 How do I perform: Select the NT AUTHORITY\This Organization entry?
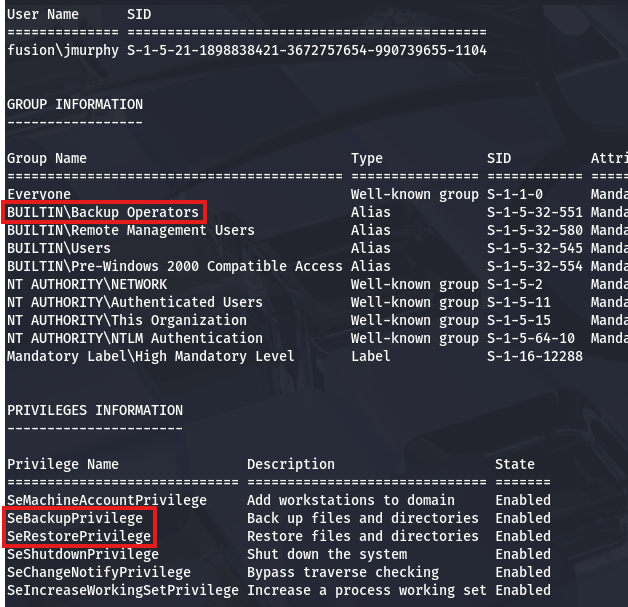click(x=127, y=320)
